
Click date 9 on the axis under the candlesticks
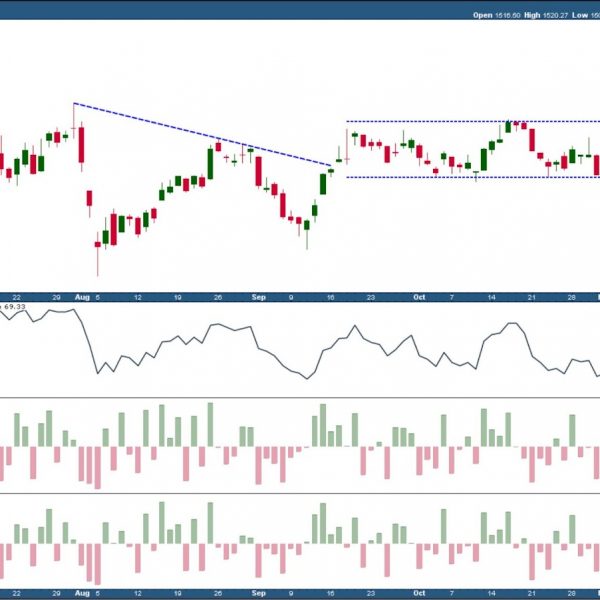pos(291,297)
